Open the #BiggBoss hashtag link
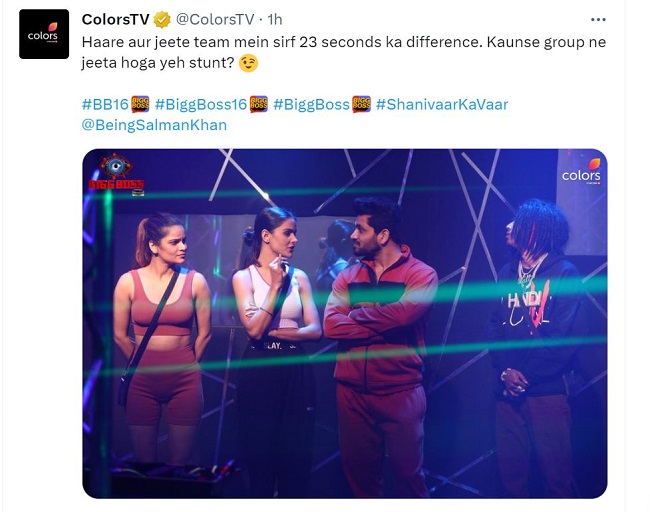Image resolution: width=650 pixels, height=512 pixels. tap(311, 104)
